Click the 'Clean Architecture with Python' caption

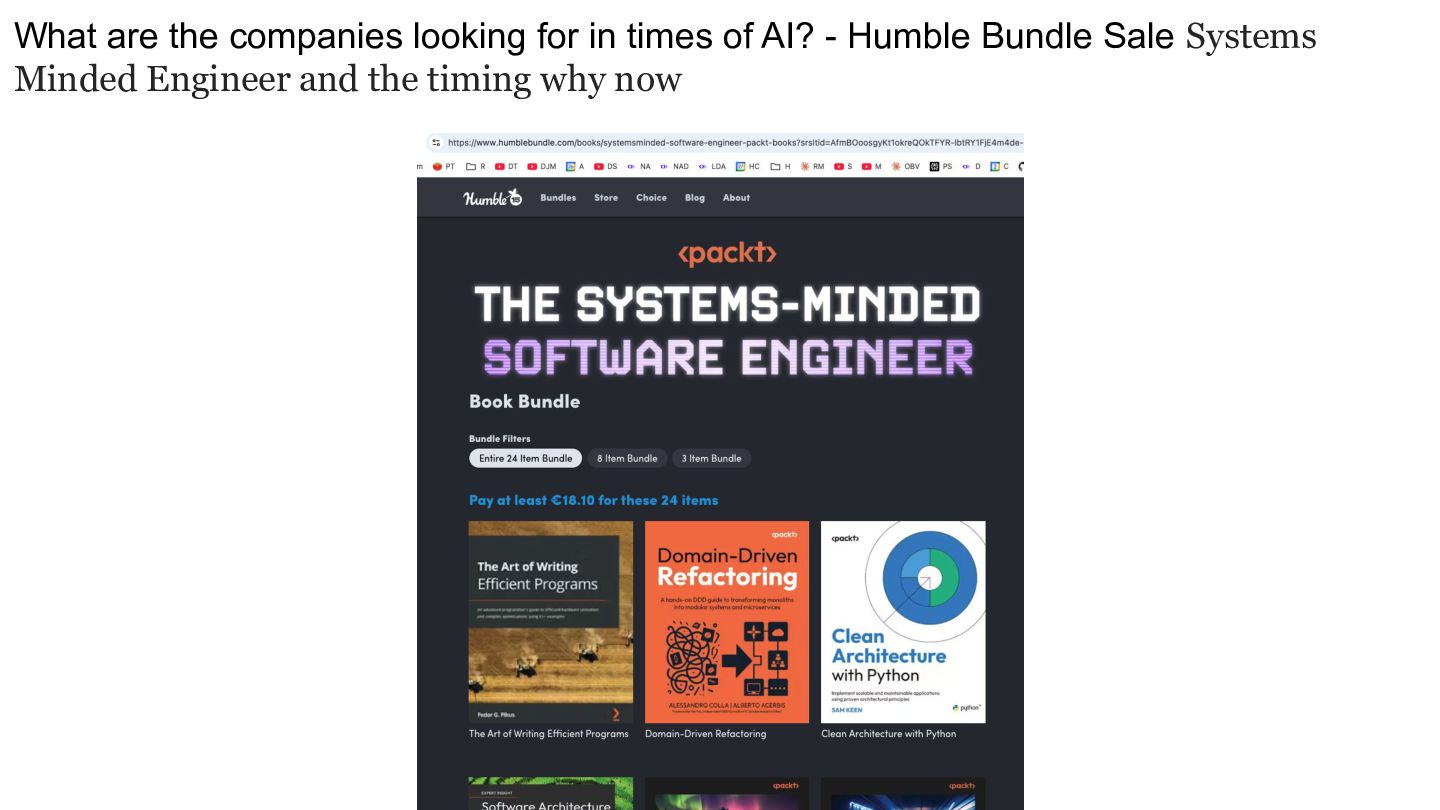tap(889, 734)
